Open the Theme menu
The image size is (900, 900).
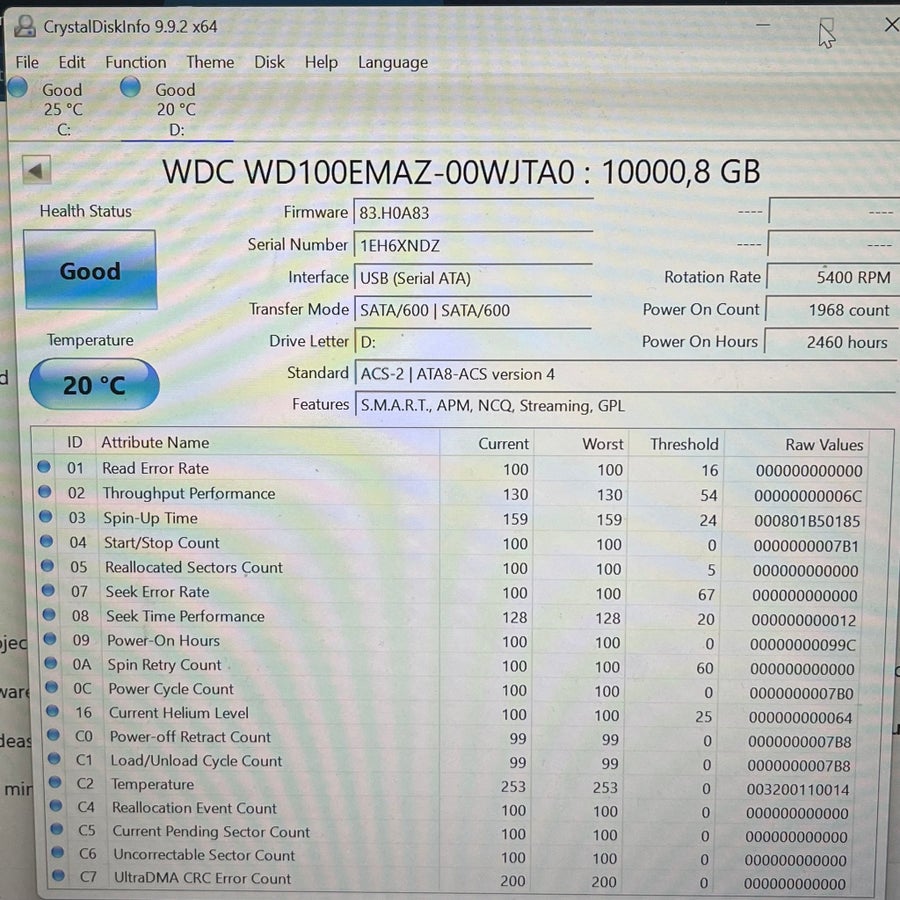[x=210, y=62]
